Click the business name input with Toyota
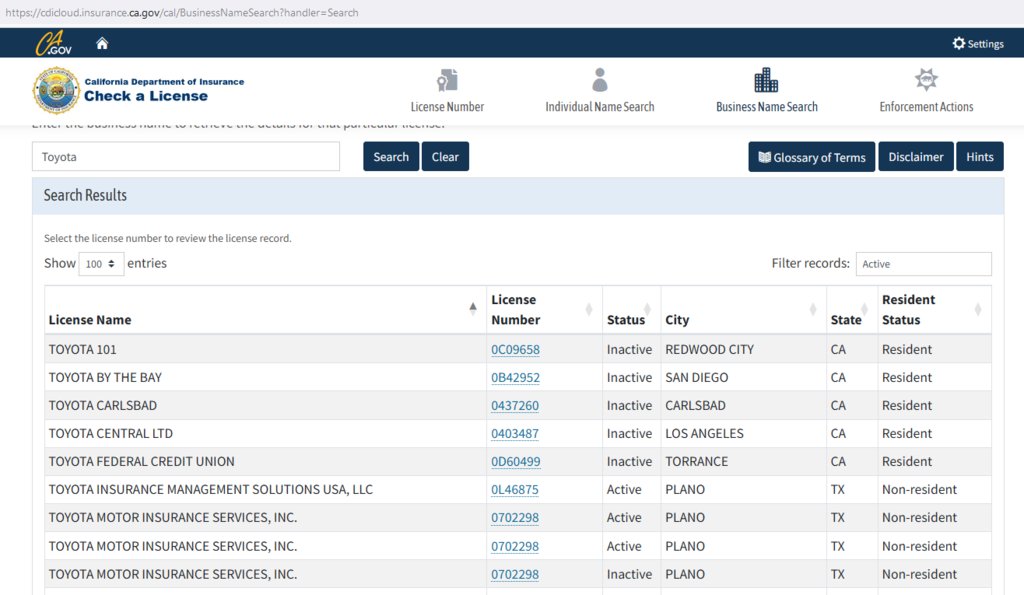Viewport: 1024px width, 595px height. (x=186, y=157)
